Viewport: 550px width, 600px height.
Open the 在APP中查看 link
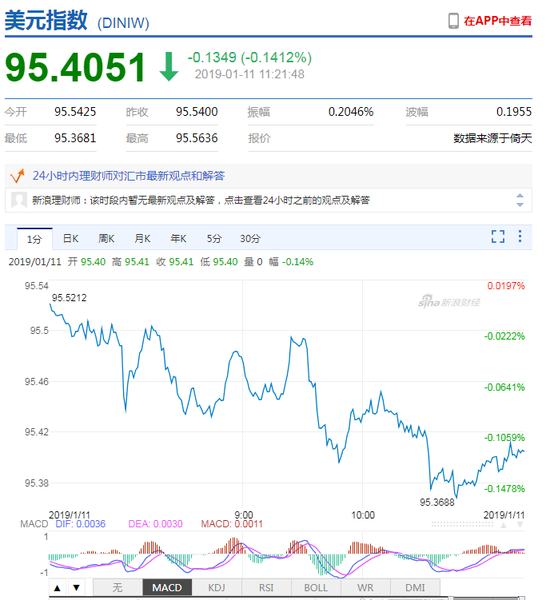[x=498, y=21]
